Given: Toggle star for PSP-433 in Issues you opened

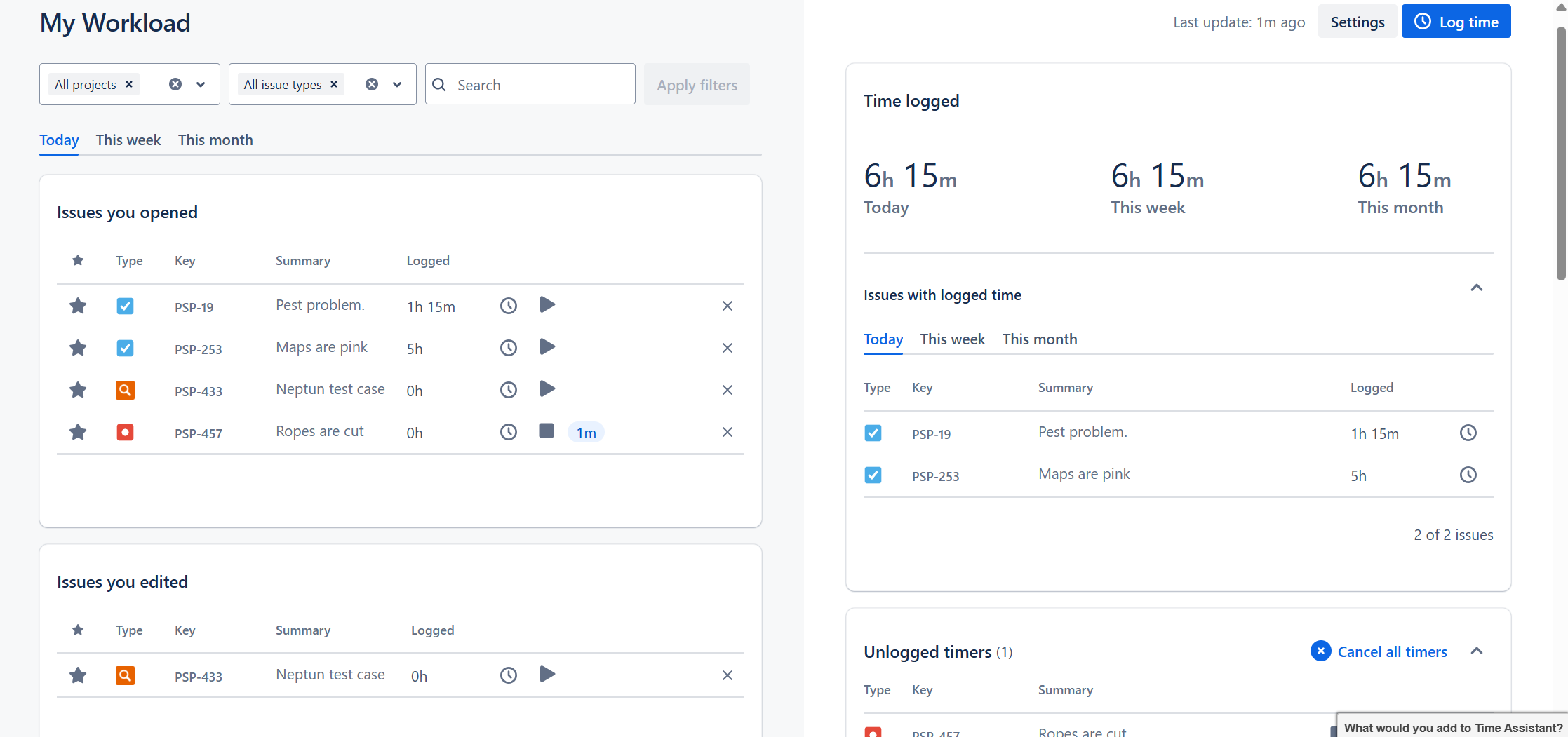Looking at the screenshot, I should click(x=78, y=390).
